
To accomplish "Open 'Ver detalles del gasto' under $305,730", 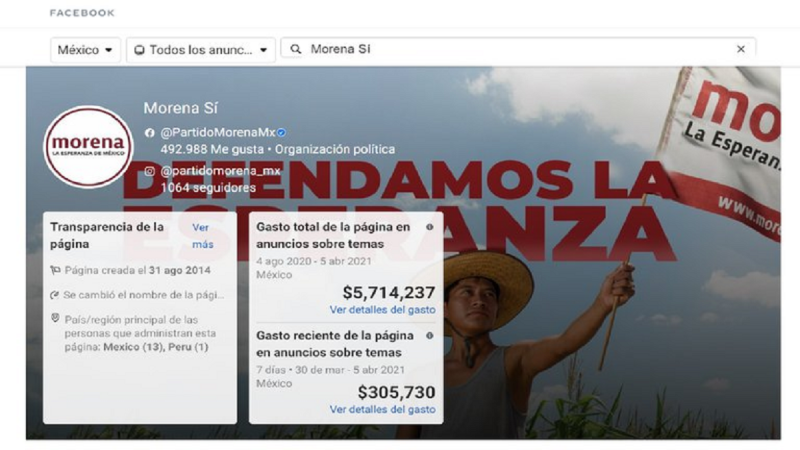I will (x=383, y=409).
